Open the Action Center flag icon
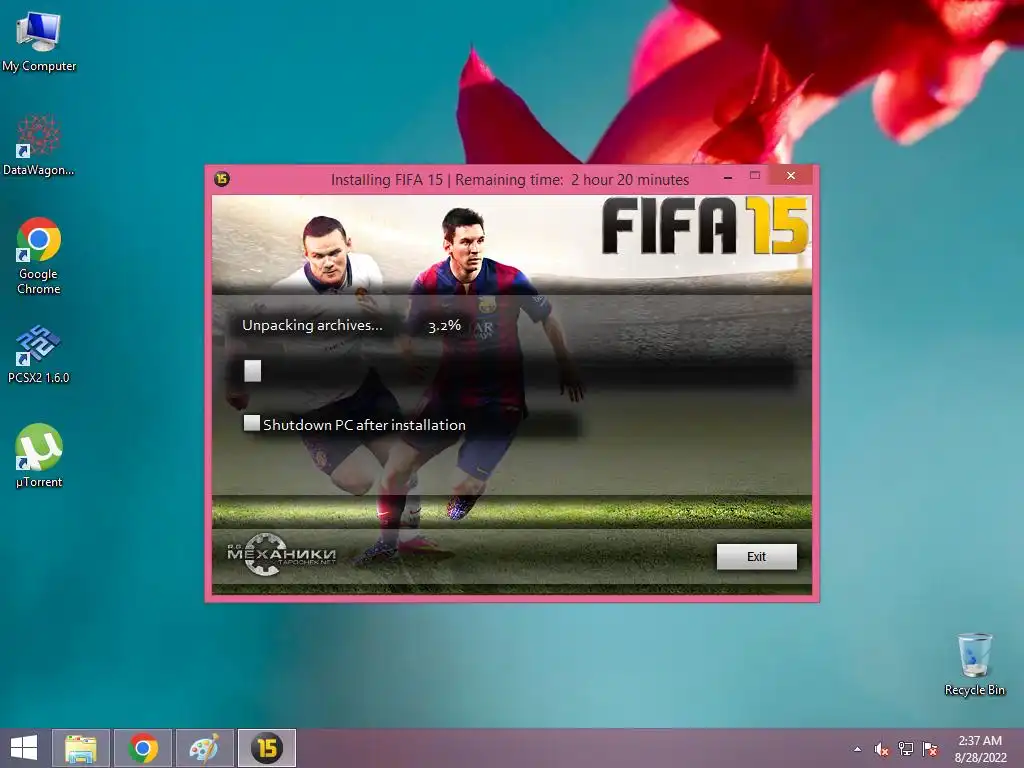 pos(930,749)
